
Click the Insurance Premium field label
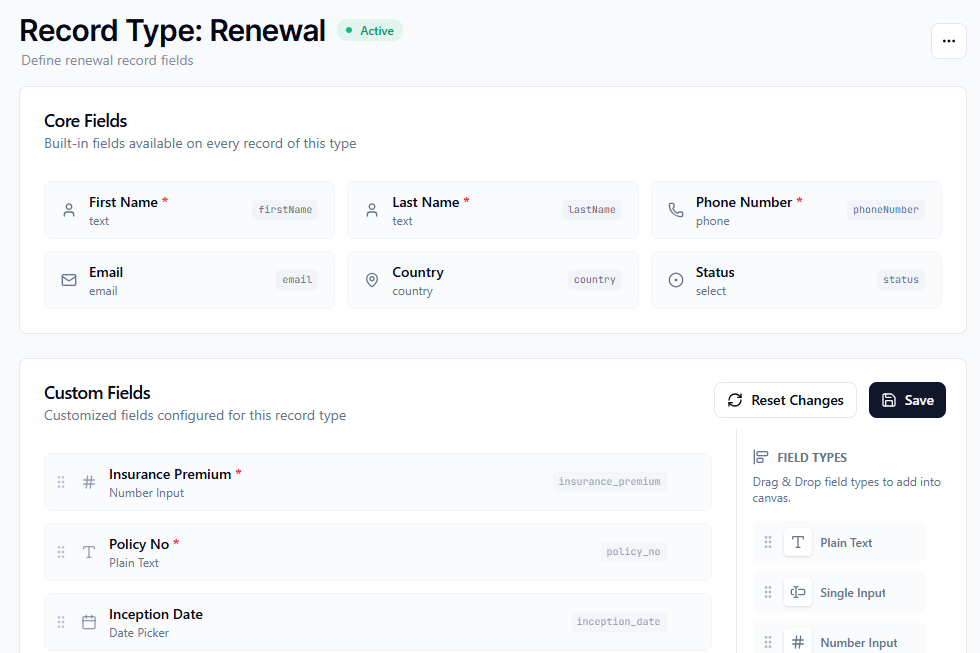tap(170, 474)
